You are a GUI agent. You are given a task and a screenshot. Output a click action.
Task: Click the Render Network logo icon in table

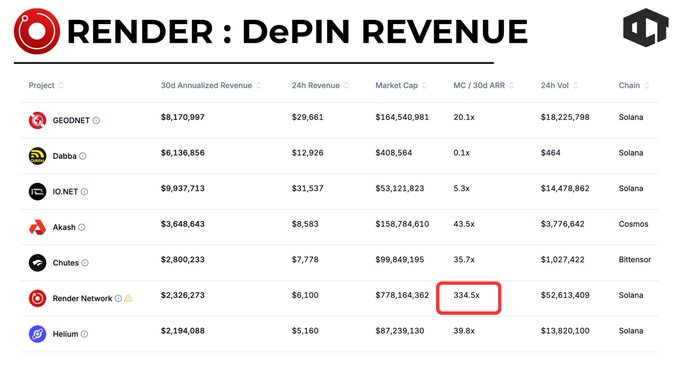(x=37, y=298)
